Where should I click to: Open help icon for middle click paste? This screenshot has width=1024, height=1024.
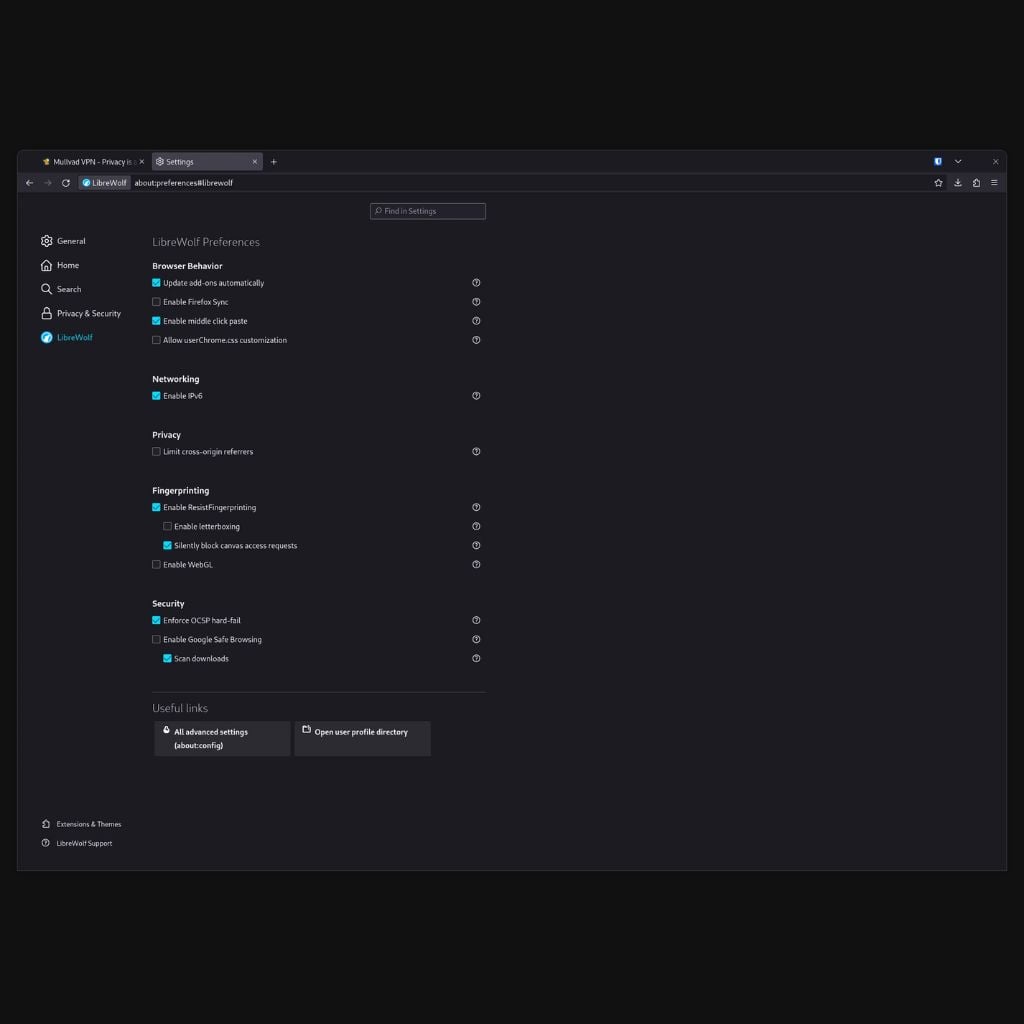[x=476, y=321]
